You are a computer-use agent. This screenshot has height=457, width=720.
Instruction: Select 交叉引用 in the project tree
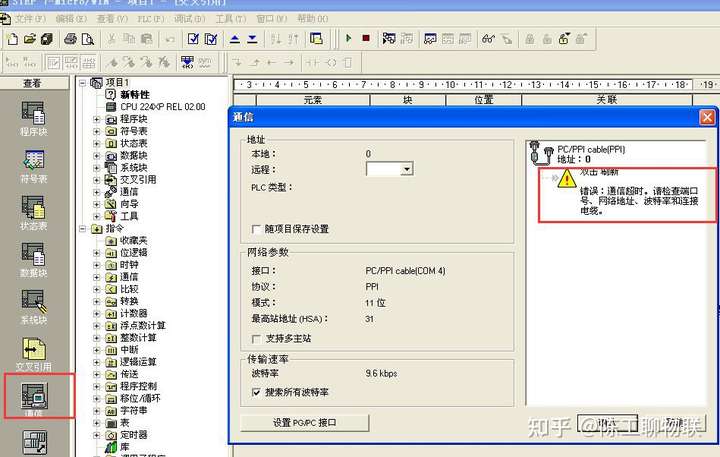pyautogui.click(x=138, y=180)
